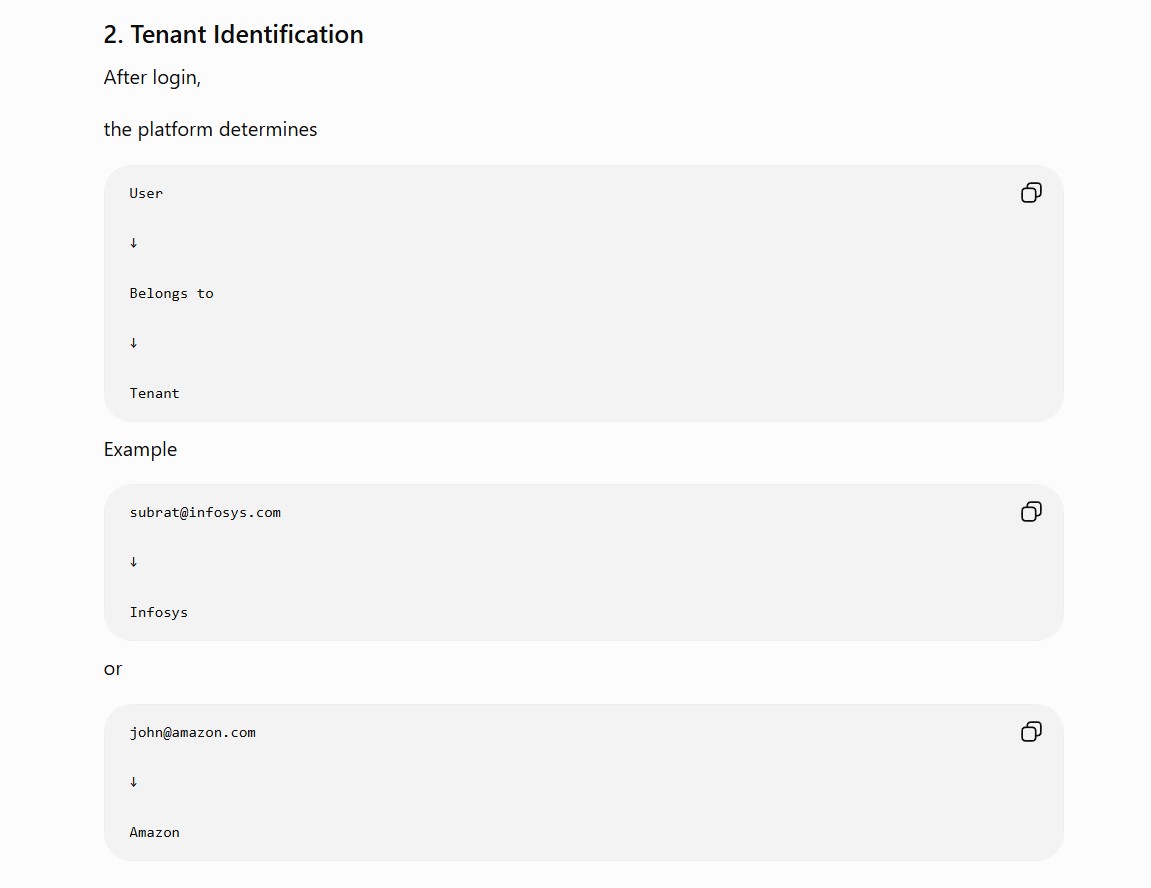Viewport: 1151px width, 888px height.
Task: Click the down arrow below 'User'
Action: coord(134,243)
